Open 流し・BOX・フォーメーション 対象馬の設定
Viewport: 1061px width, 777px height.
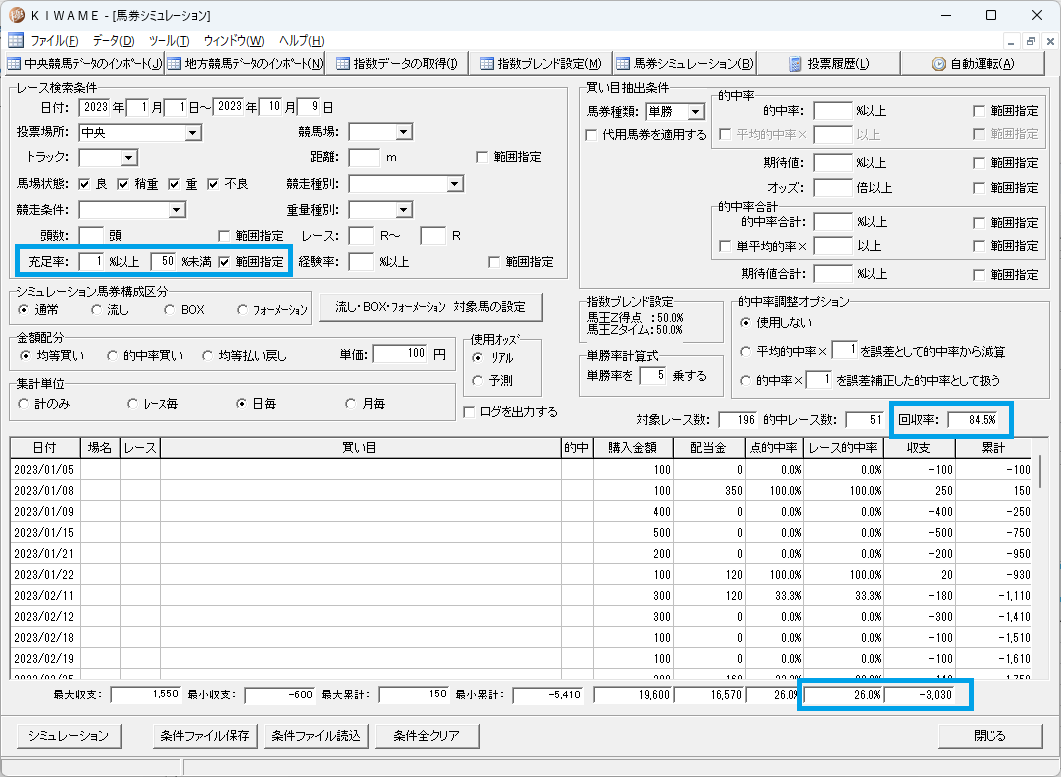tap(430, 307)
